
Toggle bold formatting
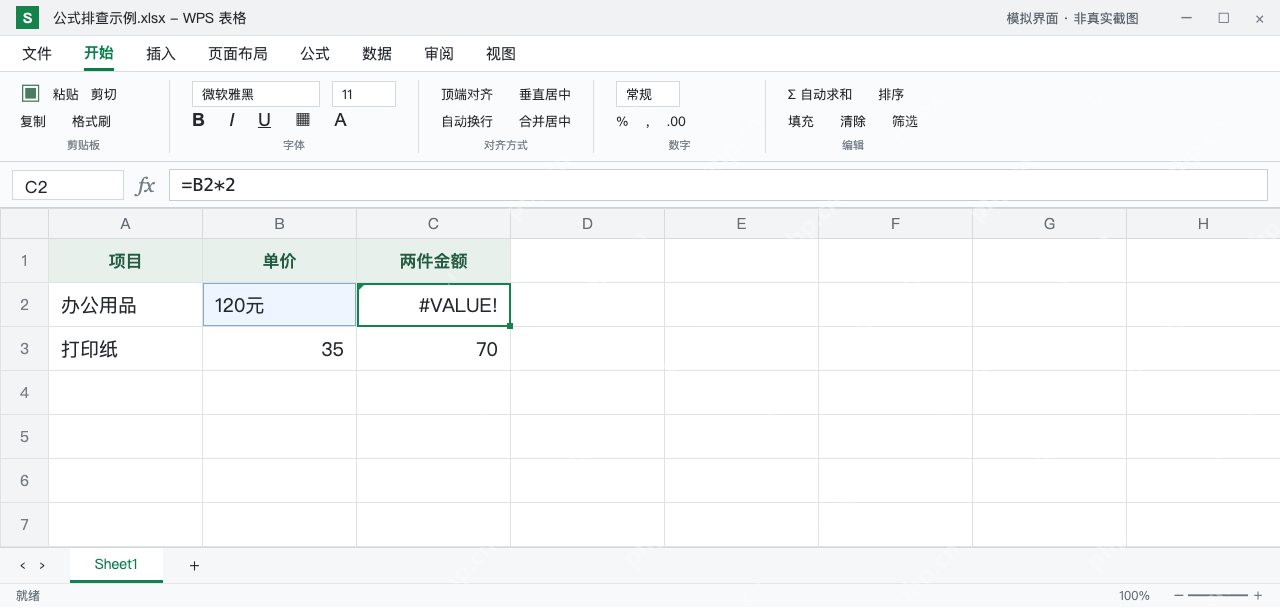coord(198,120)
